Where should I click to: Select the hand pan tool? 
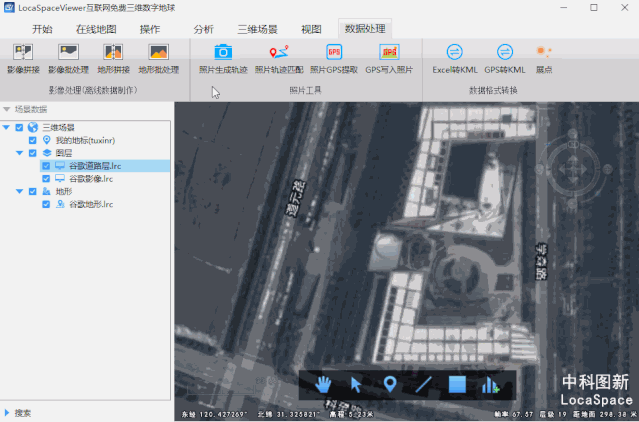click(323, 385)
